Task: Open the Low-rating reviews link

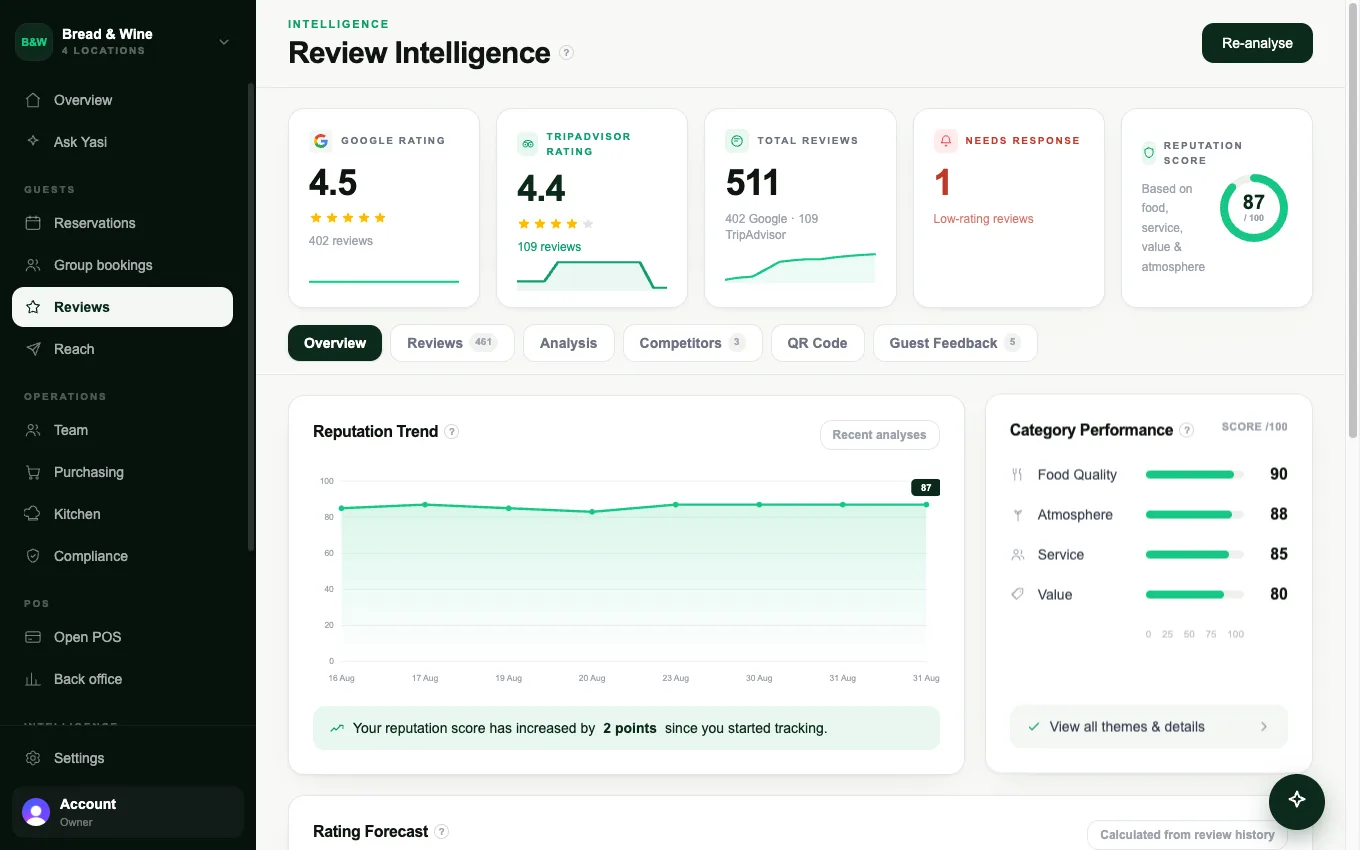Action: tap(983, 219)
